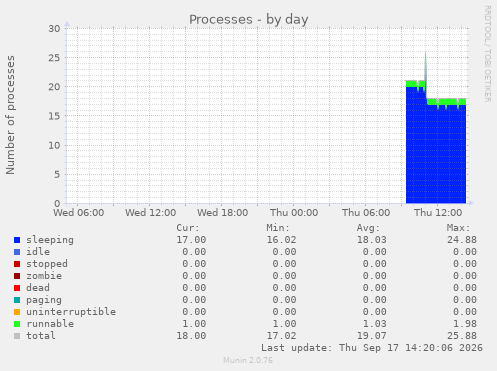
Task: Click the 'Wed 18:00' time axis label
Action: point(223,213)
